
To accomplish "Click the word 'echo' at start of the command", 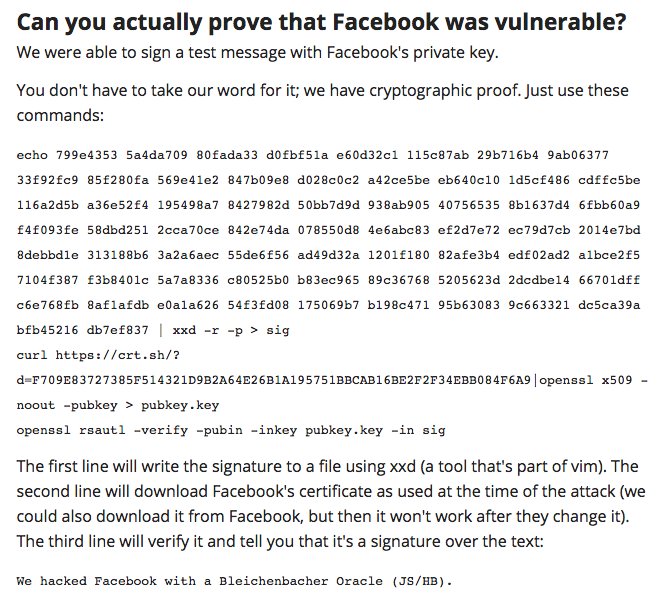I will pyautogui.click(x=32, y=155).
